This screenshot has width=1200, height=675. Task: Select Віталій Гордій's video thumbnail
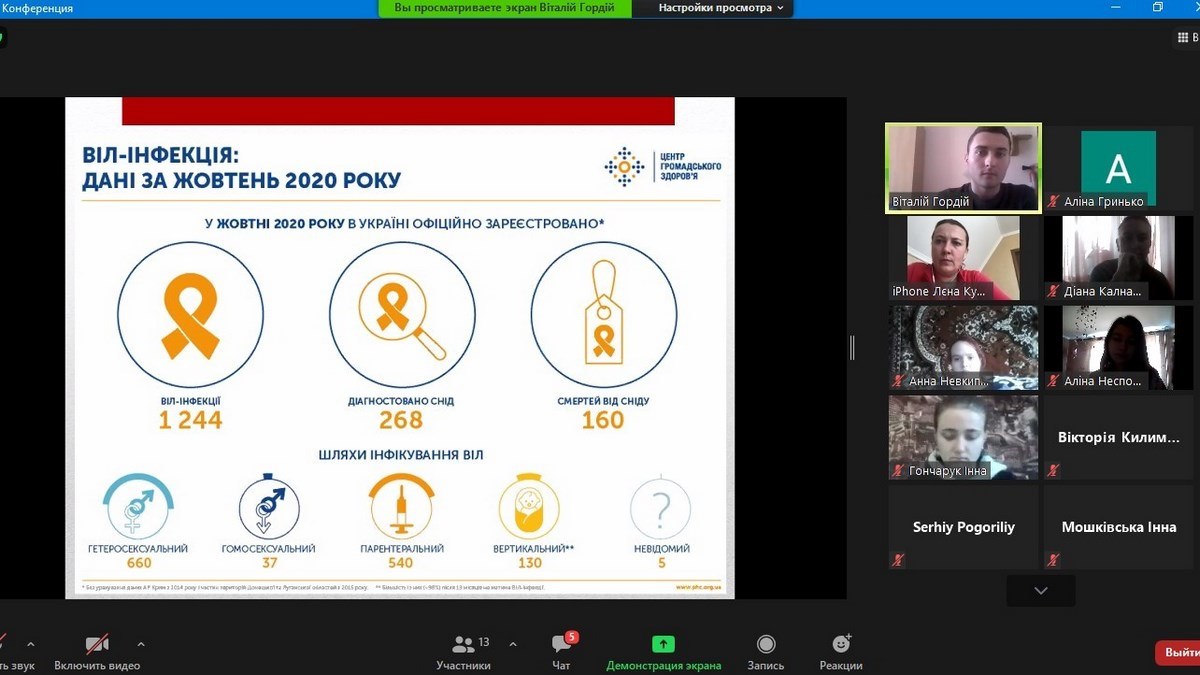963,167
